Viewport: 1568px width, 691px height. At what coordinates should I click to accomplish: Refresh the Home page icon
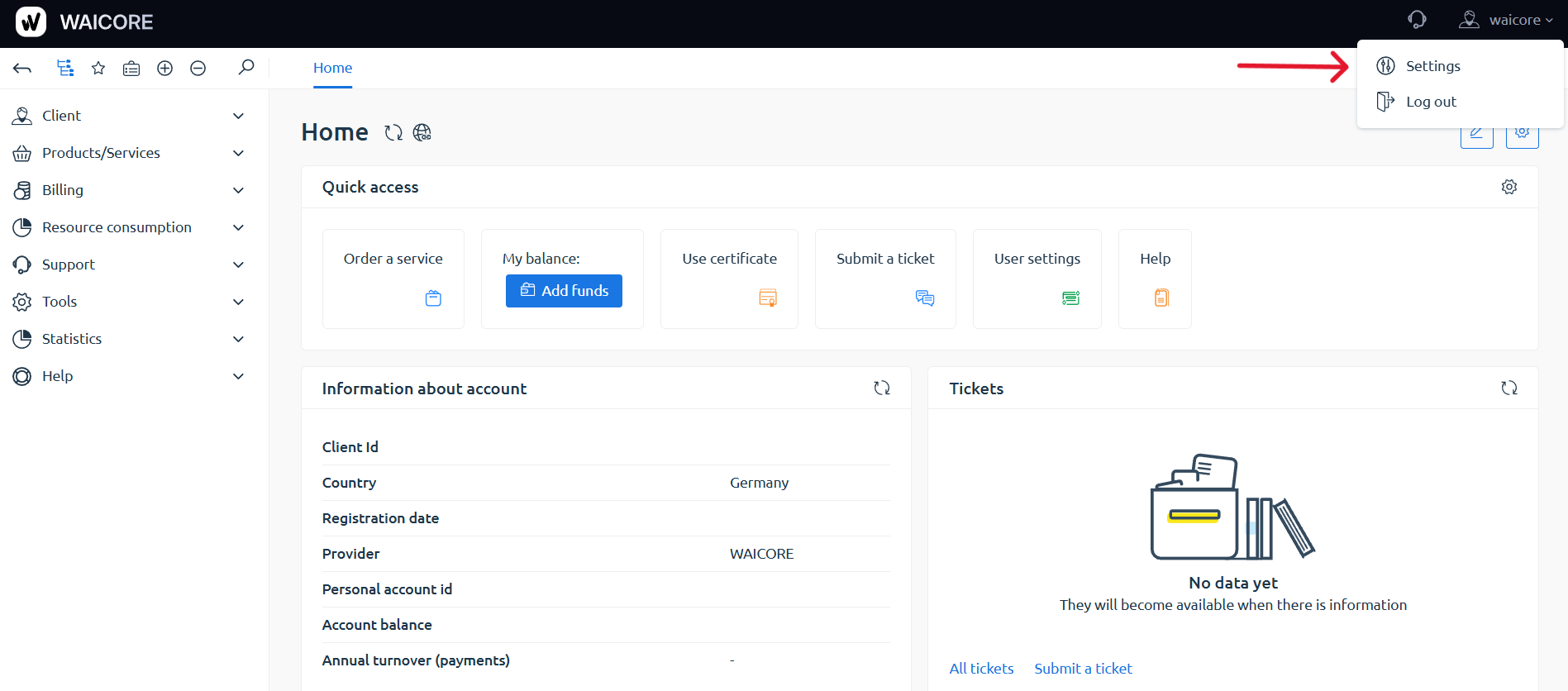pyautogui.click(x=393, y=132)
